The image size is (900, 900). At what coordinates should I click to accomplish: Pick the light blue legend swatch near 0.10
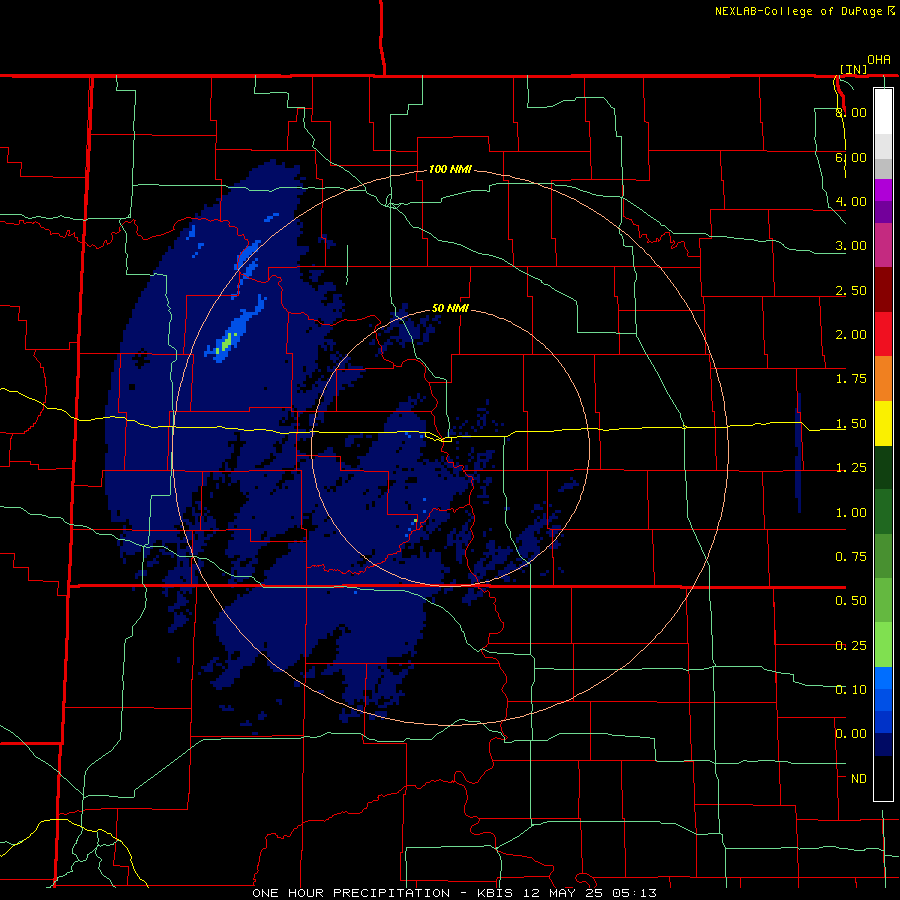click(x=883, y=678)
